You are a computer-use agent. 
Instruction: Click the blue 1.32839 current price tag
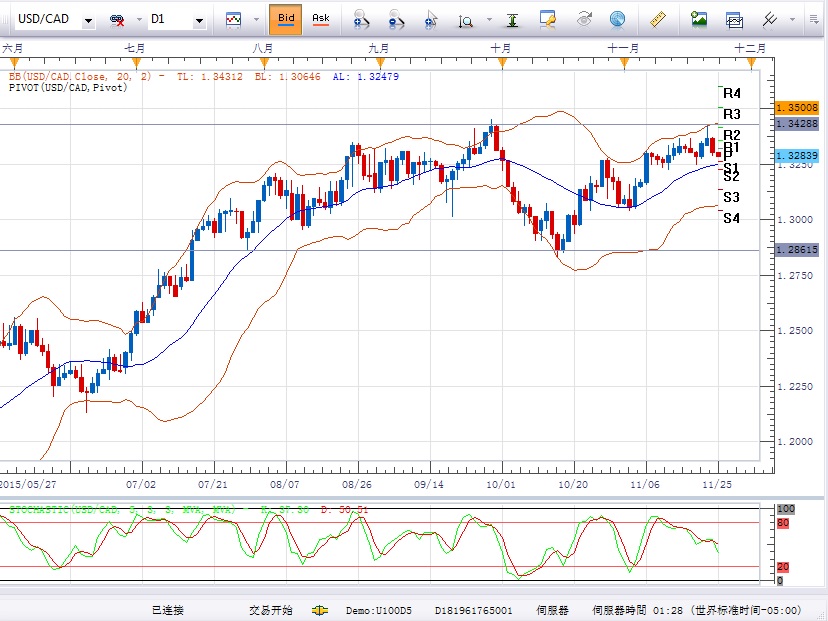pos(796,156)
